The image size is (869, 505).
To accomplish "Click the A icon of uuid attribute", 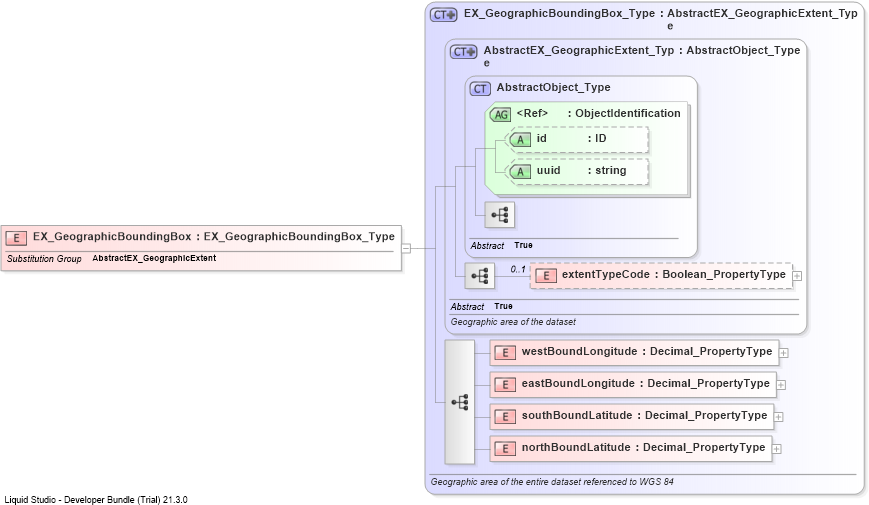I will click(x=520, y=172).
